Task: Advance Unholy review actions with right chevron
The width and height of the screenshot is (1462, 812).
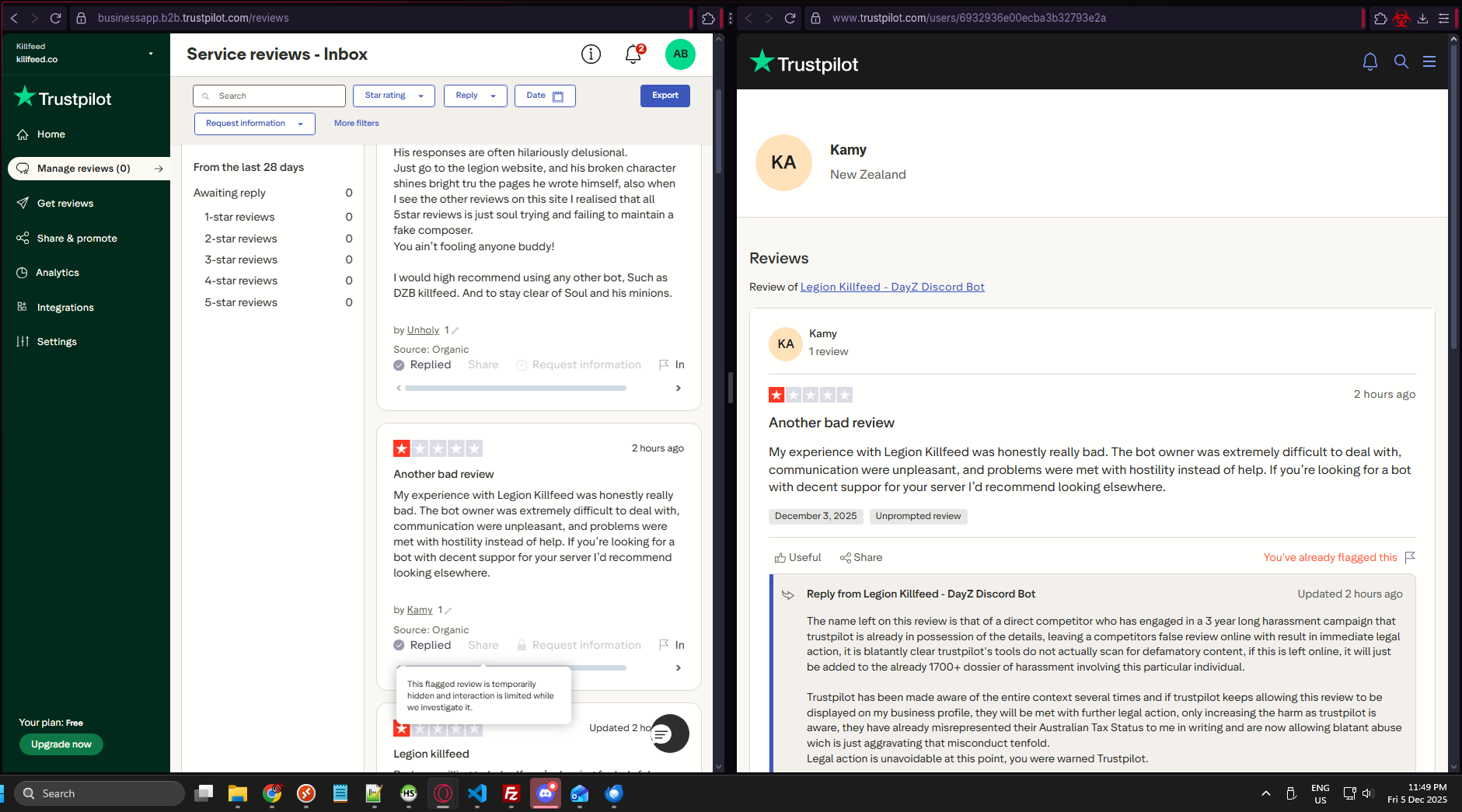Action: (679, 388)
